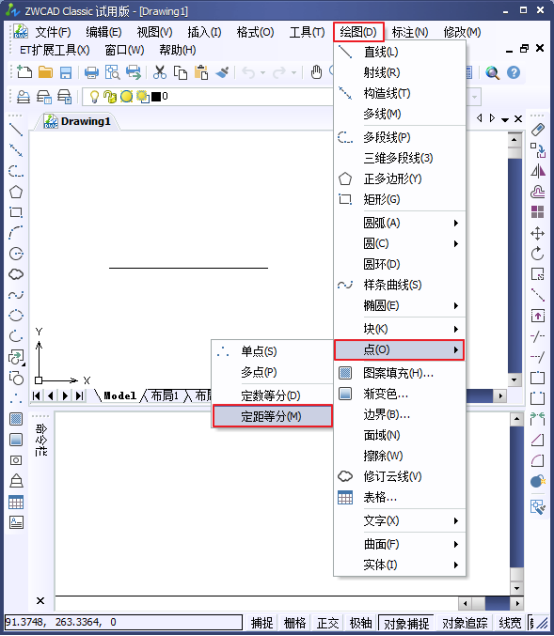Click the Match Properties brush icon

click(222, 73)
